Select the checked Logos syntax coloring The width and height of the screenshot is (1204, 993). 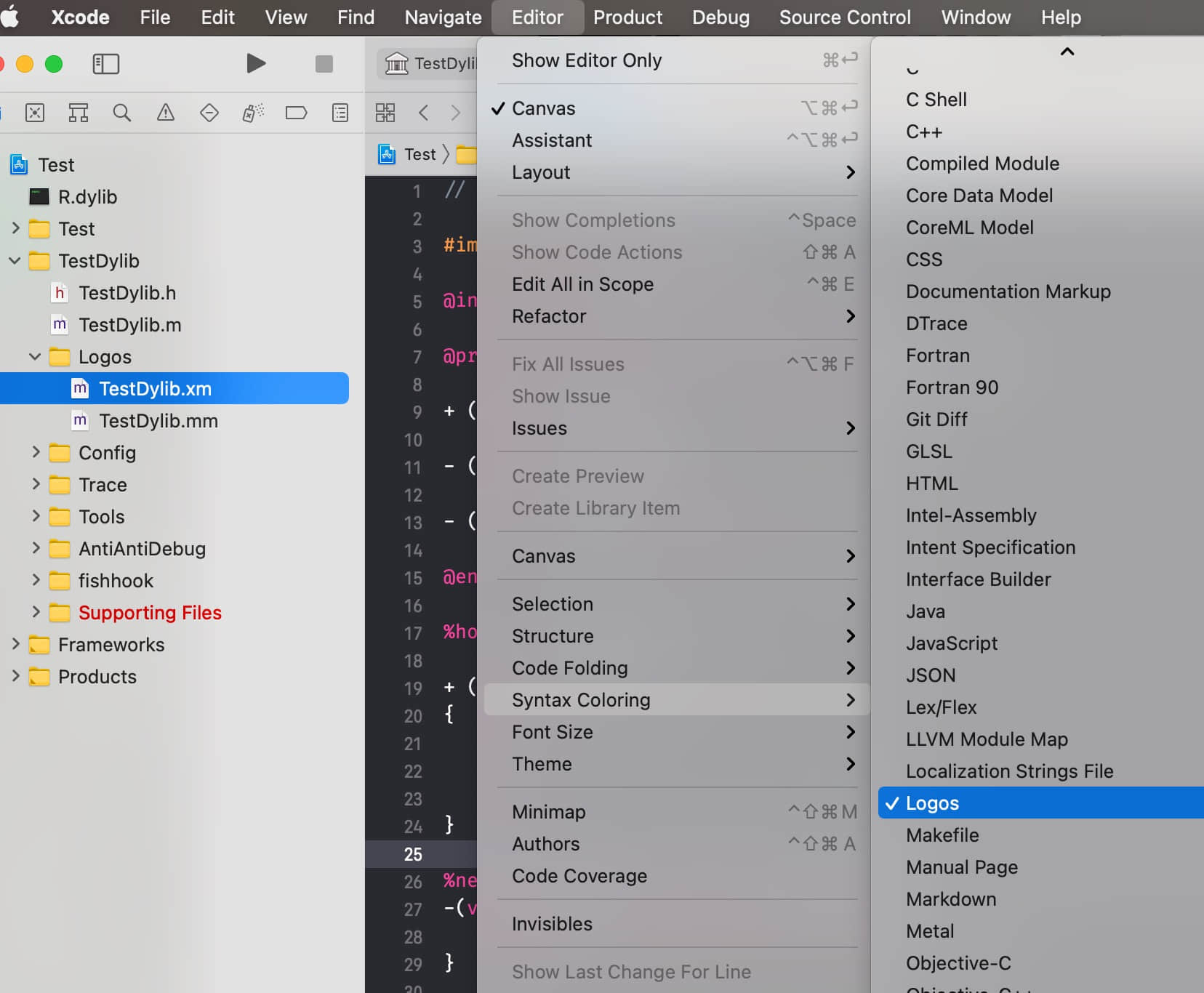pos(1041,803)
